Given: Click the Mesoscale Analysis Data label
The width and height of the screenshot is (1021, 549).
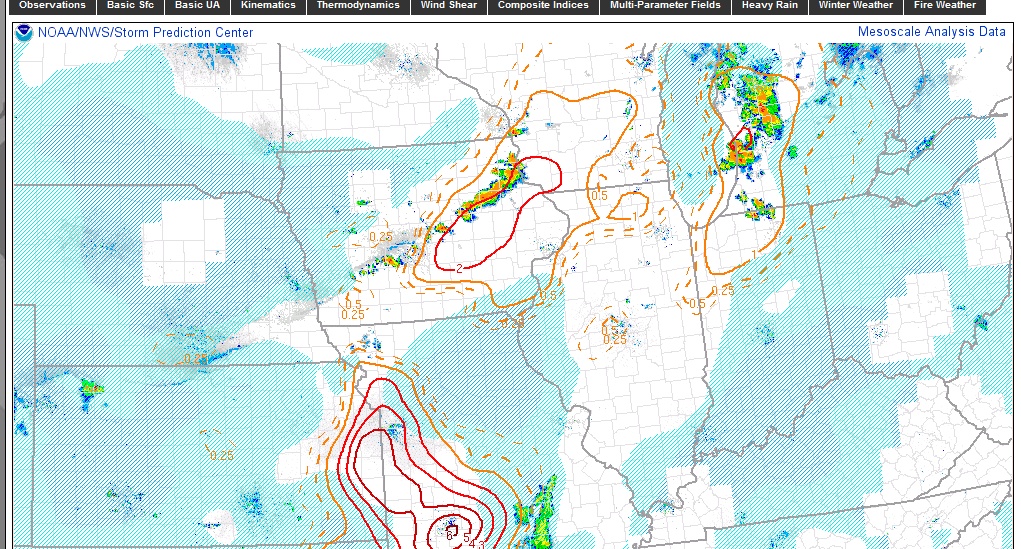Looking at the screenshot, I should click(932, 32).
